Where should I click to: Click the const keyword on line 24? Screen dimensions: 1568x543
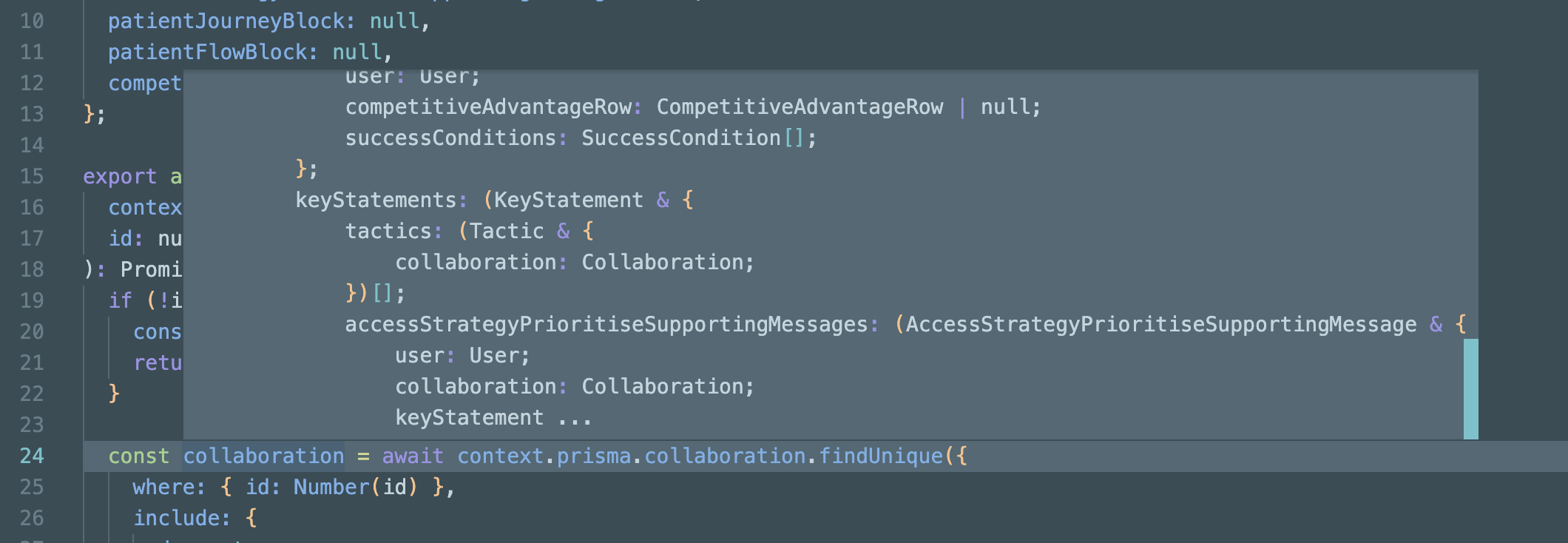click(x=138, y=456)
